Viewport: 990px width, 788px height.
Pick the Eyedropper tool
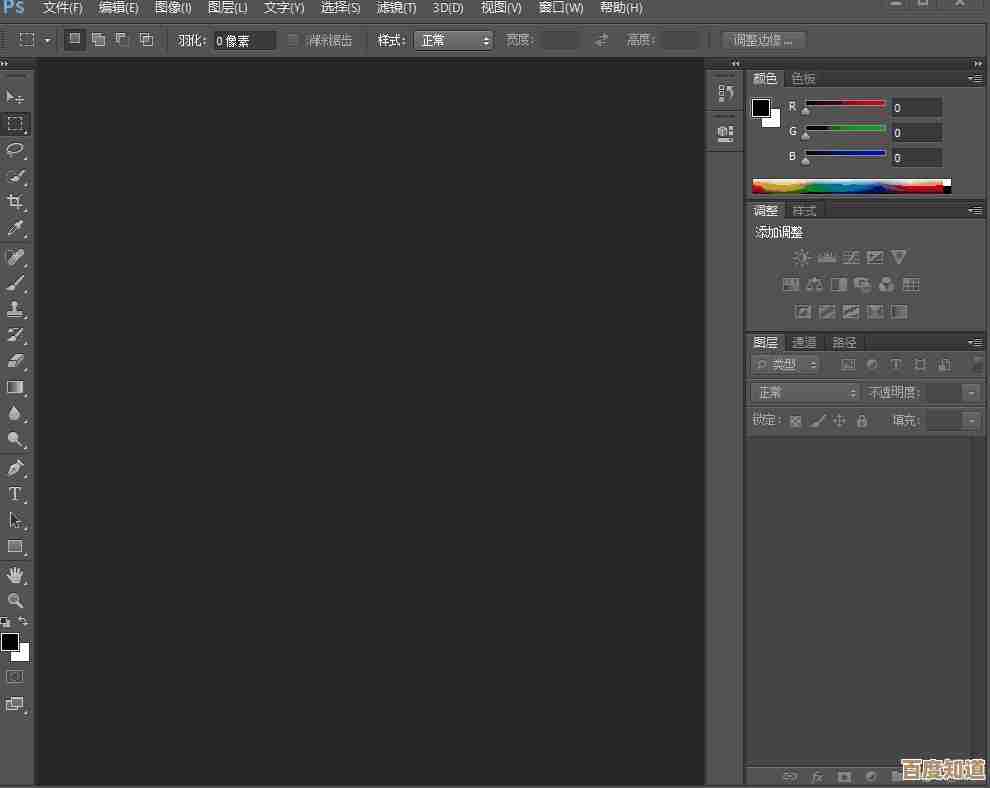(x=15, y=229)
